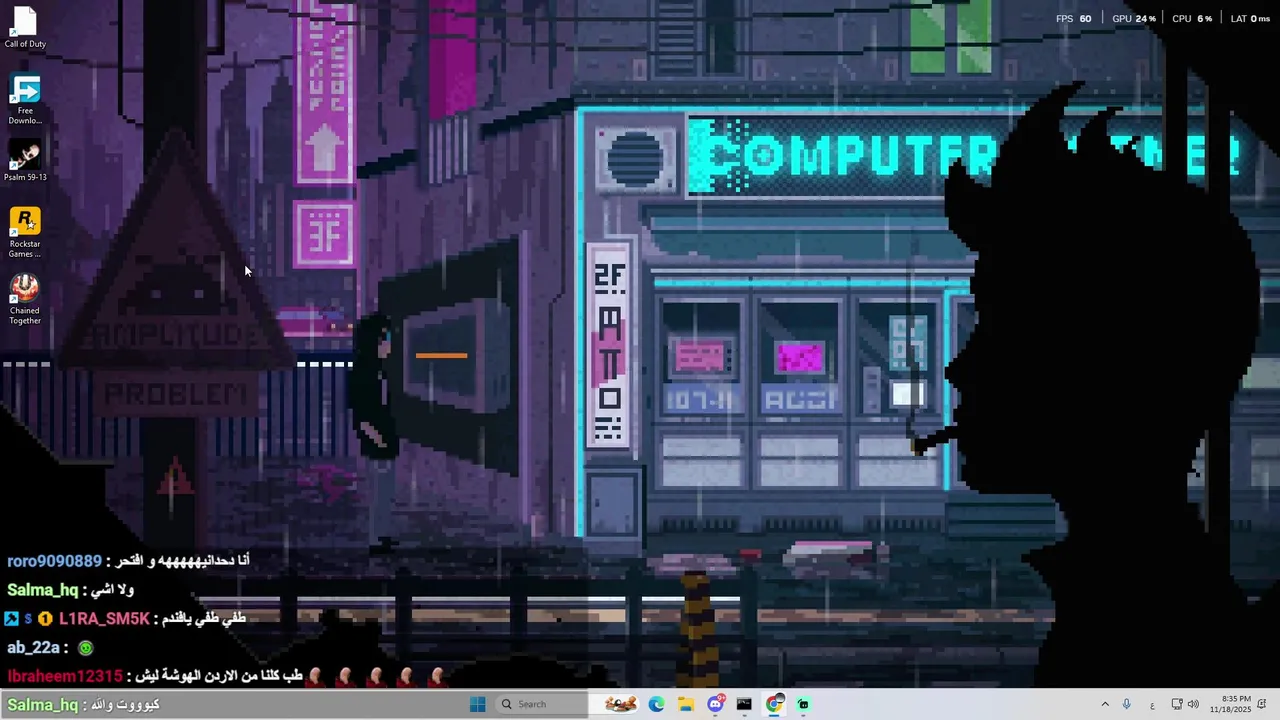Click the ab_22a chat username
1280x720 pixels.
click(x=32, y=648)
